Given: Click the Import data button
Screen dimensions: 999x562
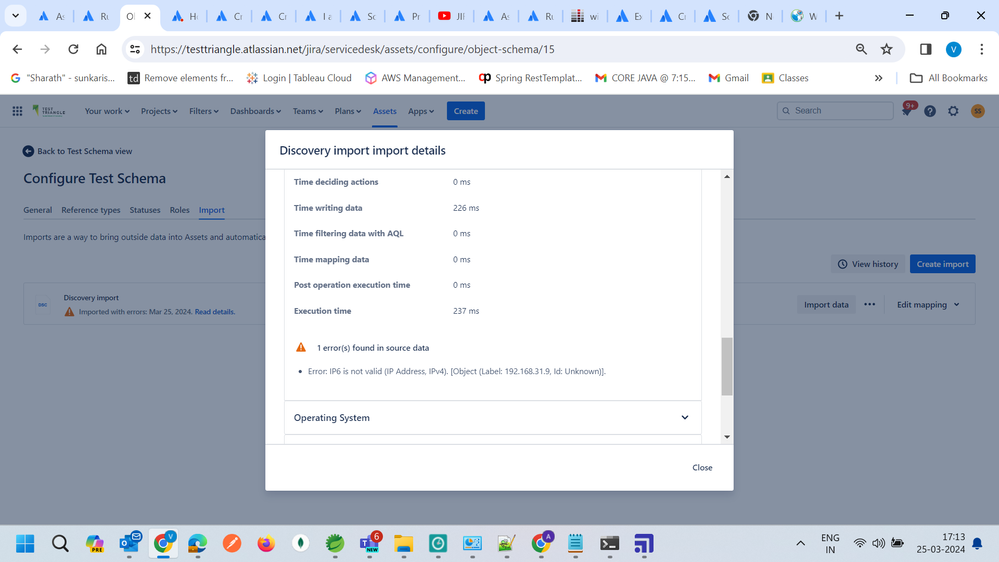Looking at the screenshot, I should (826, 305).
